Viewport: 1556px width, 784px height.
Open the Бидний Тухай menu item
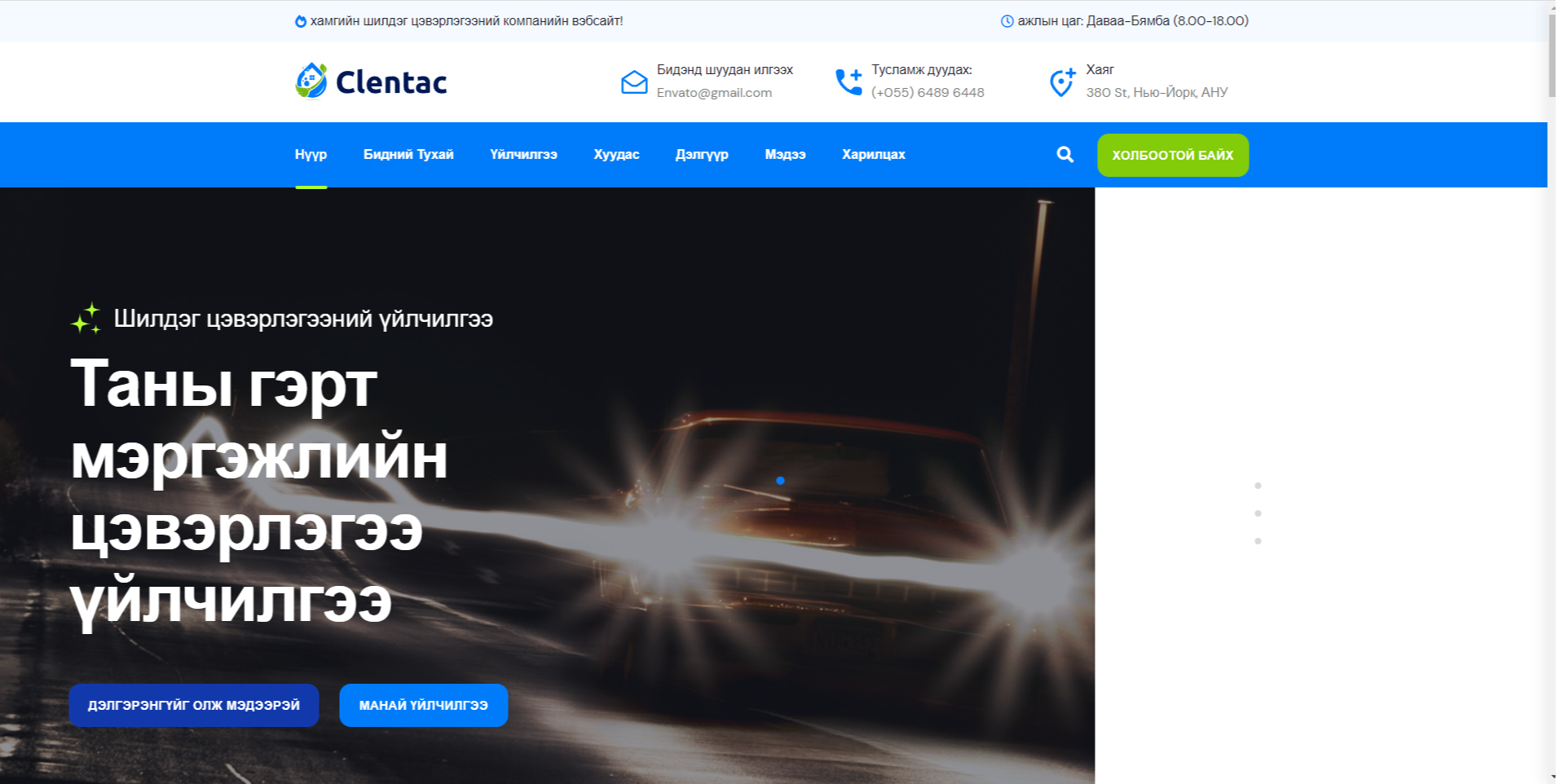coord(408,154)
